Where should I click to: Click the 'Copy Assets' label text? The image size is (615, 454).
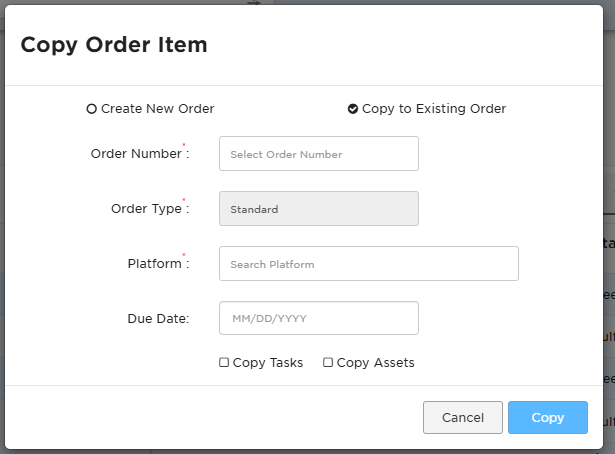[376, 363]
